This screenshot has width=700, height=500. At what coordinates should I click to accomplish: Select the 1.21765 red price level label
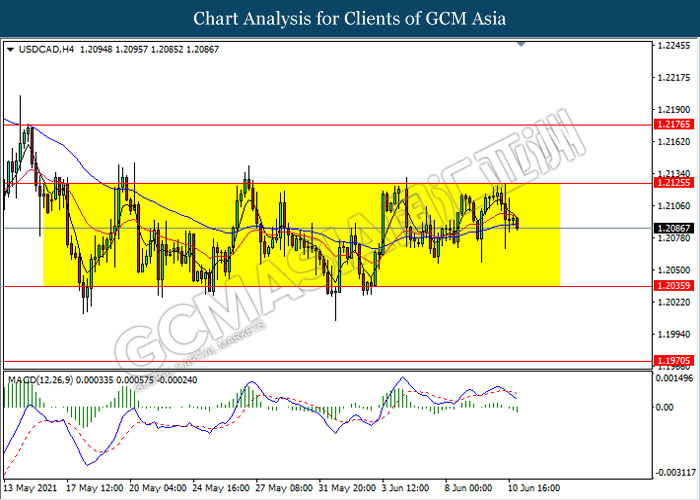click(x=674, y=124)
